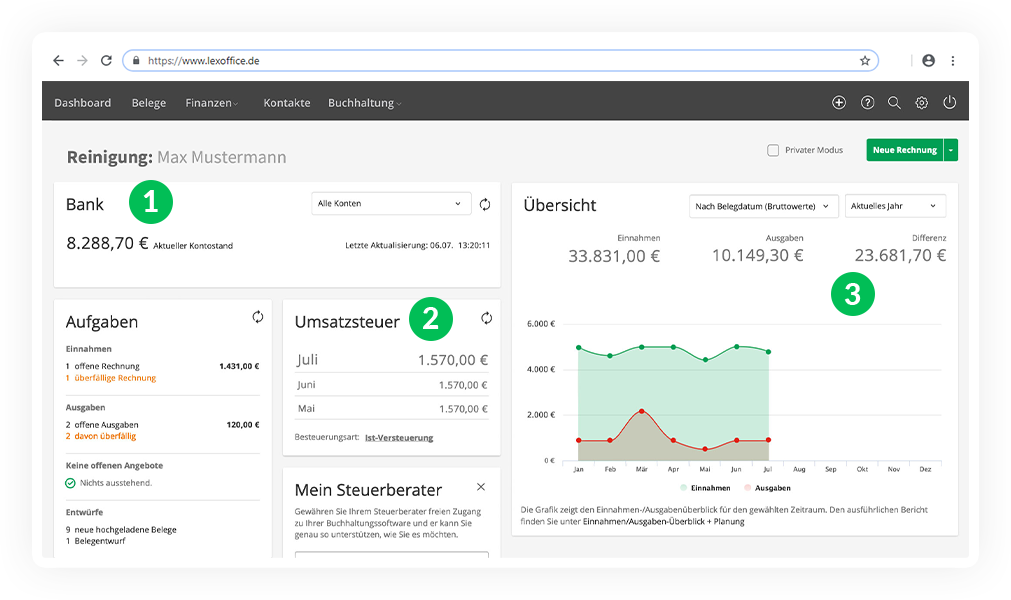Open the Einnahmen/Ausgaben-Überblick + Planung link
The width and height of the screenshot is (1011, 600).
click(x=663, y=521)
